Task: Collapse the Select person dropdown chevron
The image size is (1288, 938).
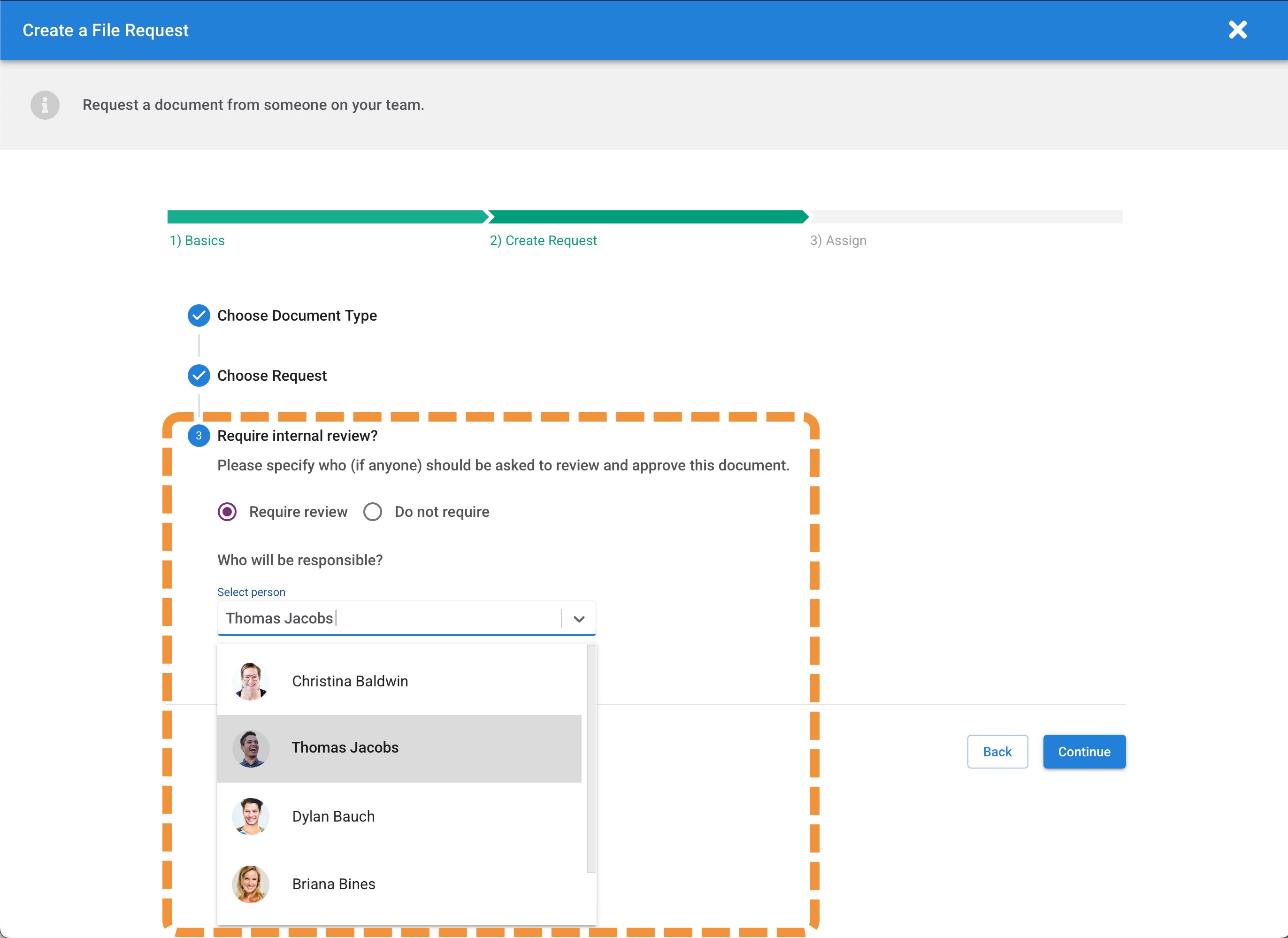Action: tap(579, 619)
